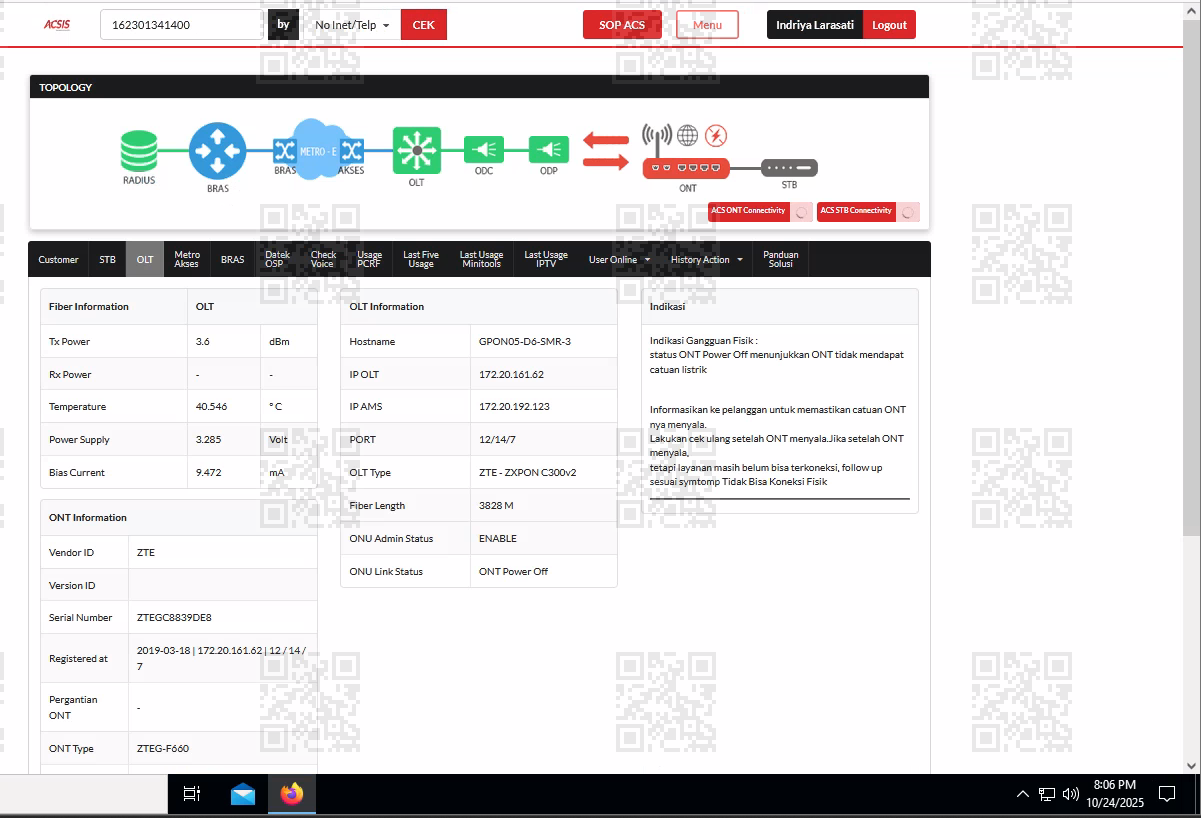The image size is (1201, 818).
Task: Click the TOPOLOGY panel header
Action: [479, 87]
